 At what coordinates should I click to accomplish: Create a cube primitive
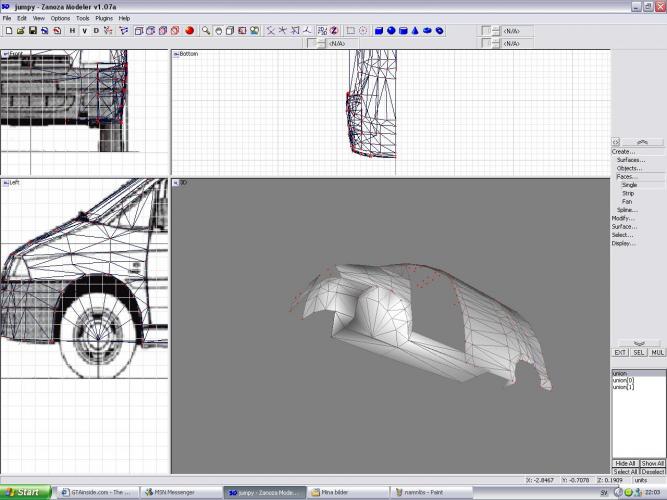[379, 31]
